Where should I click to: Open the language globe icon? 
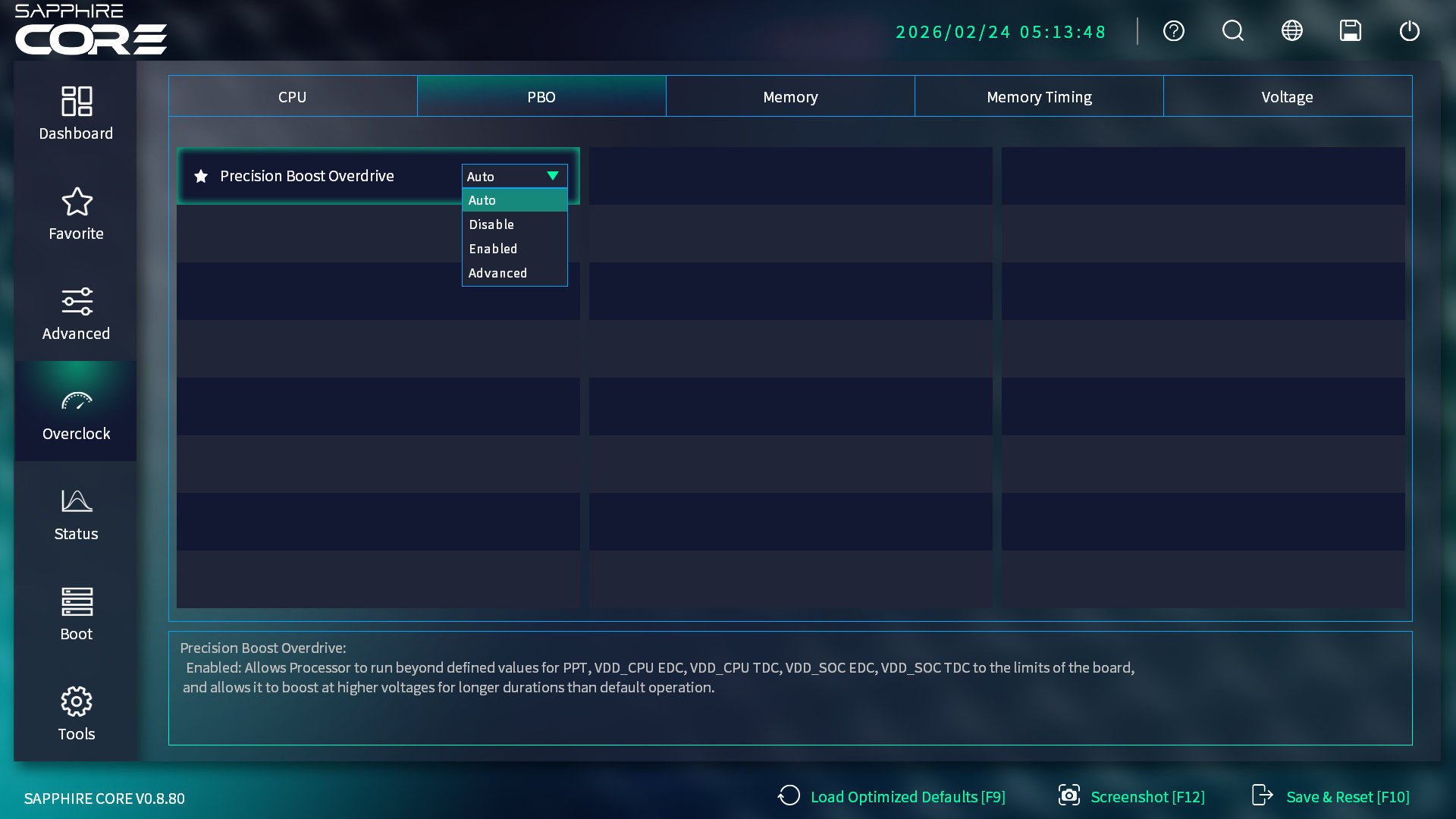(x=1291, y=31)
